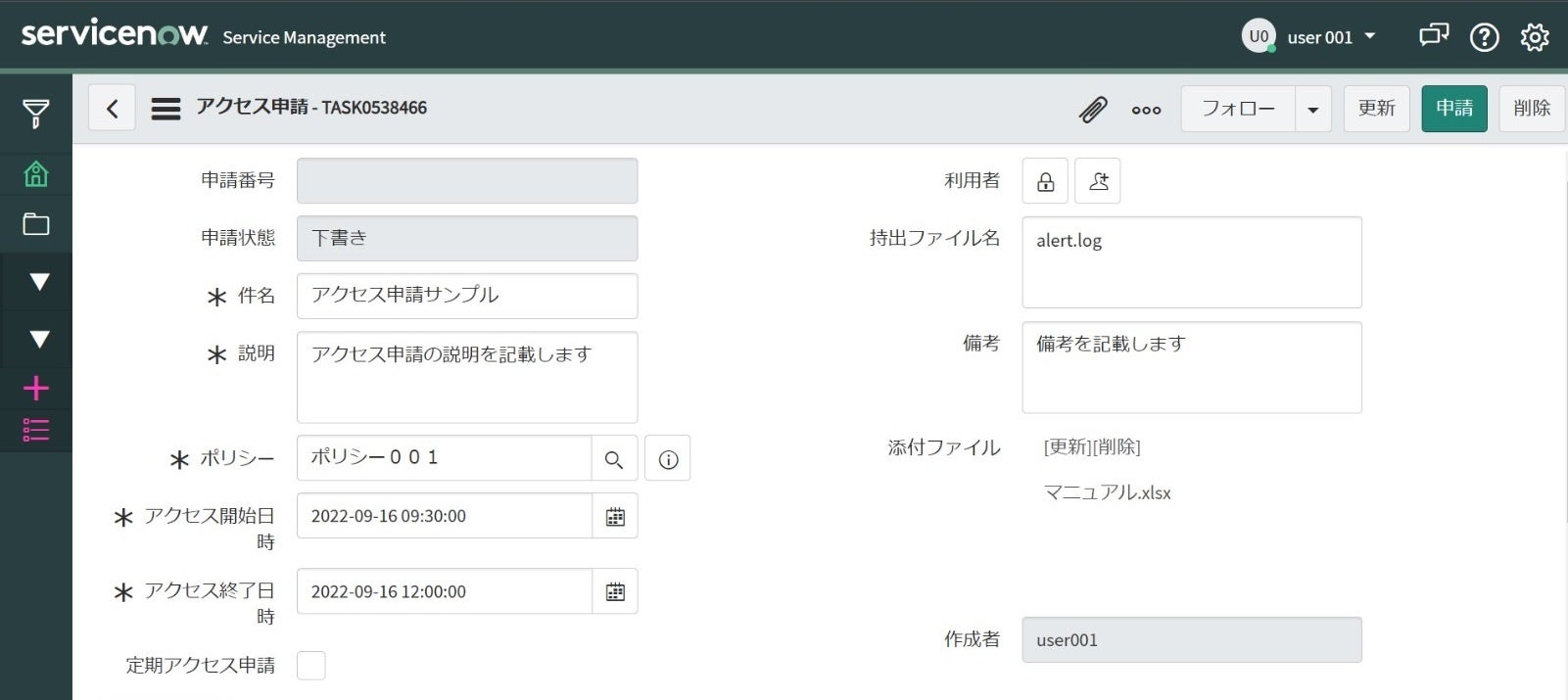
Task: Open the マニュアル.xlsx attachment
Action: [1108, 492]
